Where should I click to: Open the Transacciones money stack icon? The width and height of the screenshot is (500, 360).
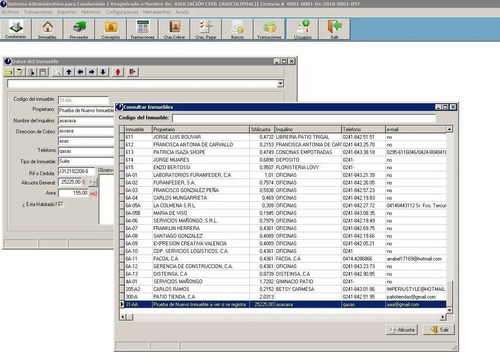(269, 29)
